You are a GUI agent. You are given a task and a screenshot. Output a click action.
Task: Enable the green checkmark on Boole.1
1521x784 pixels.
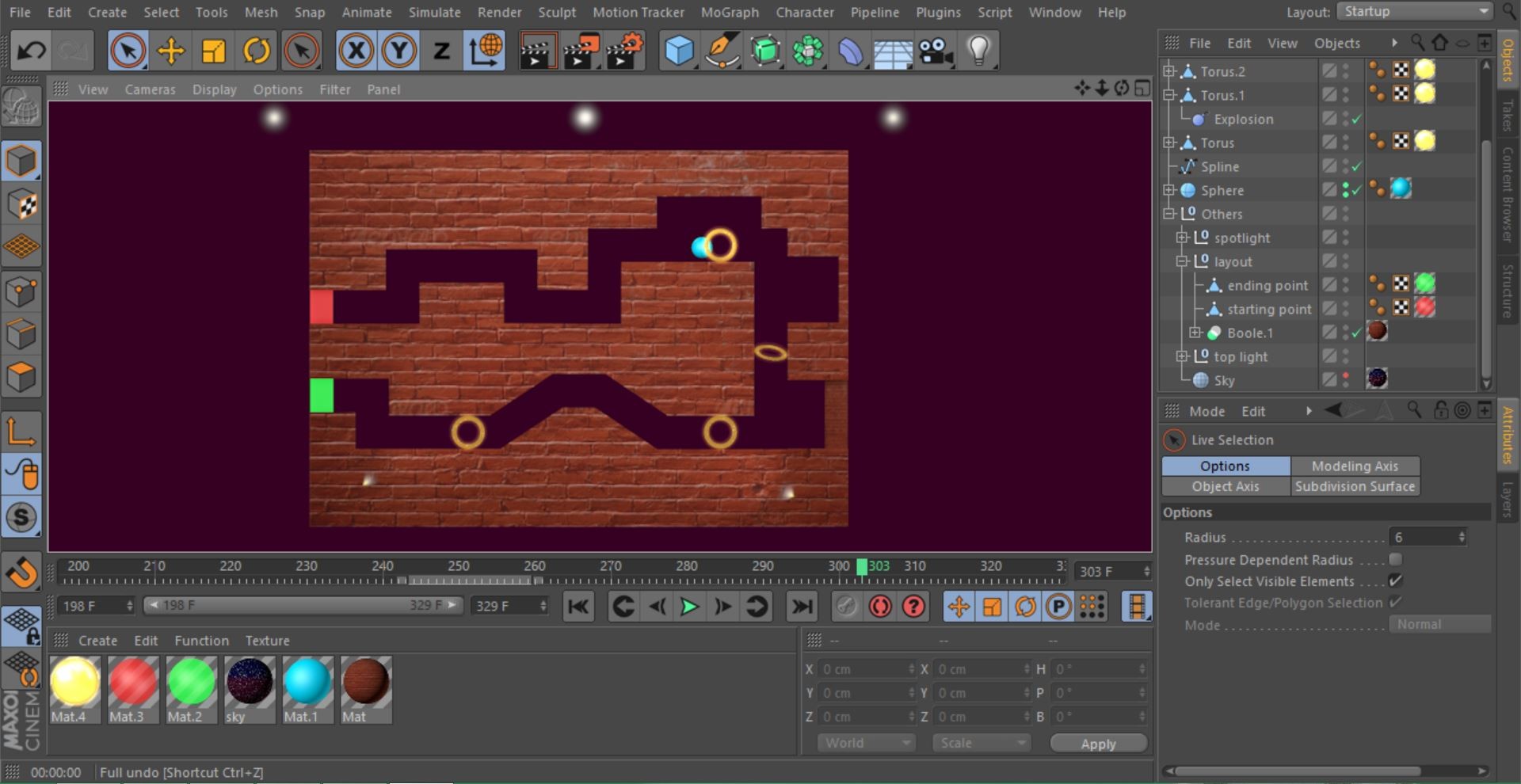(x=1356, y=333)
